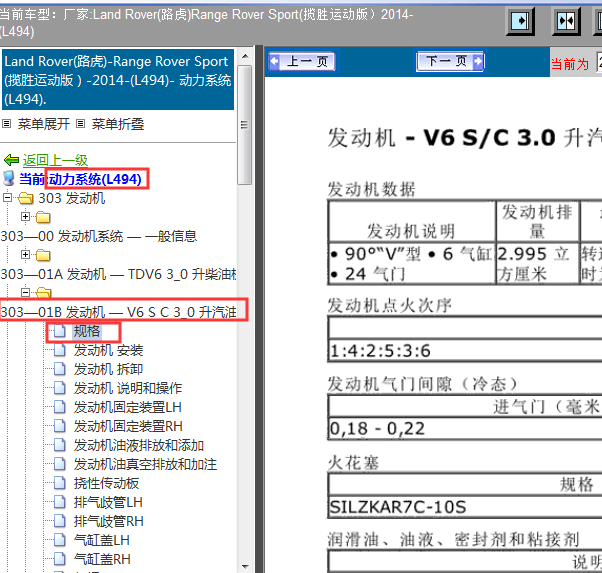
Task: Click the 当前 computer icon
Action: coord(8,179)
